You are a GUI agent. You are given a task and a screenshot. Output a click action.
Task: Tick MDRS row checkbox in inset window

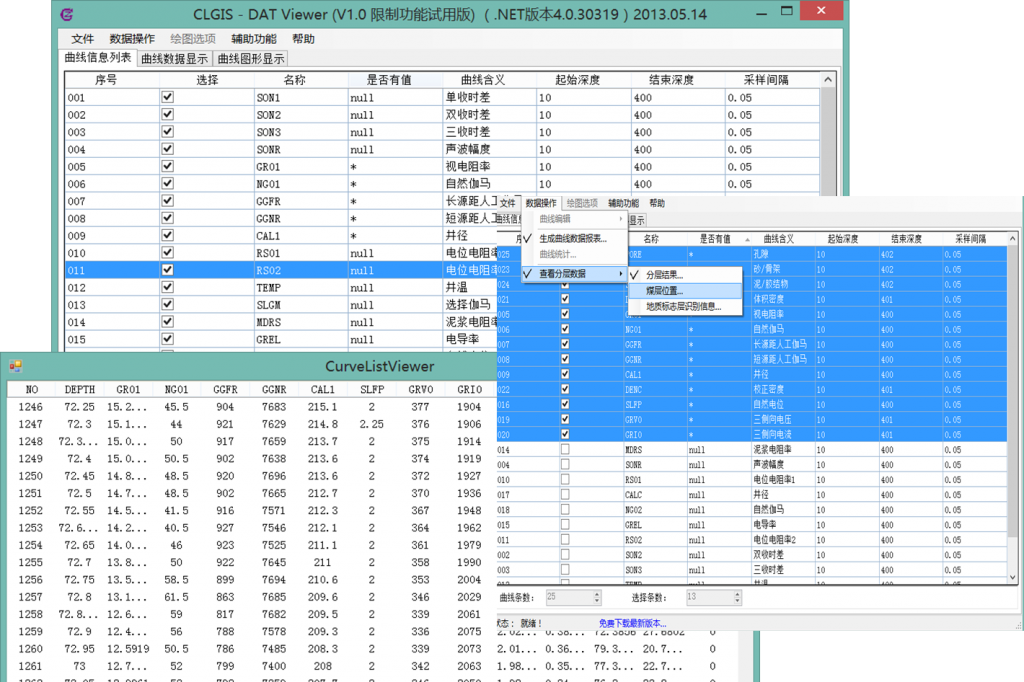565,449
